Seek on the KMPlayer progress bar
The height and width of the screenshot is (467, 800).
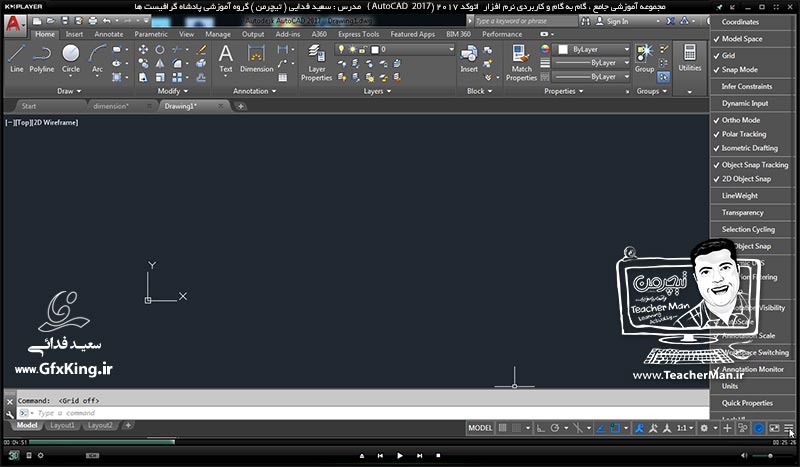400,442
